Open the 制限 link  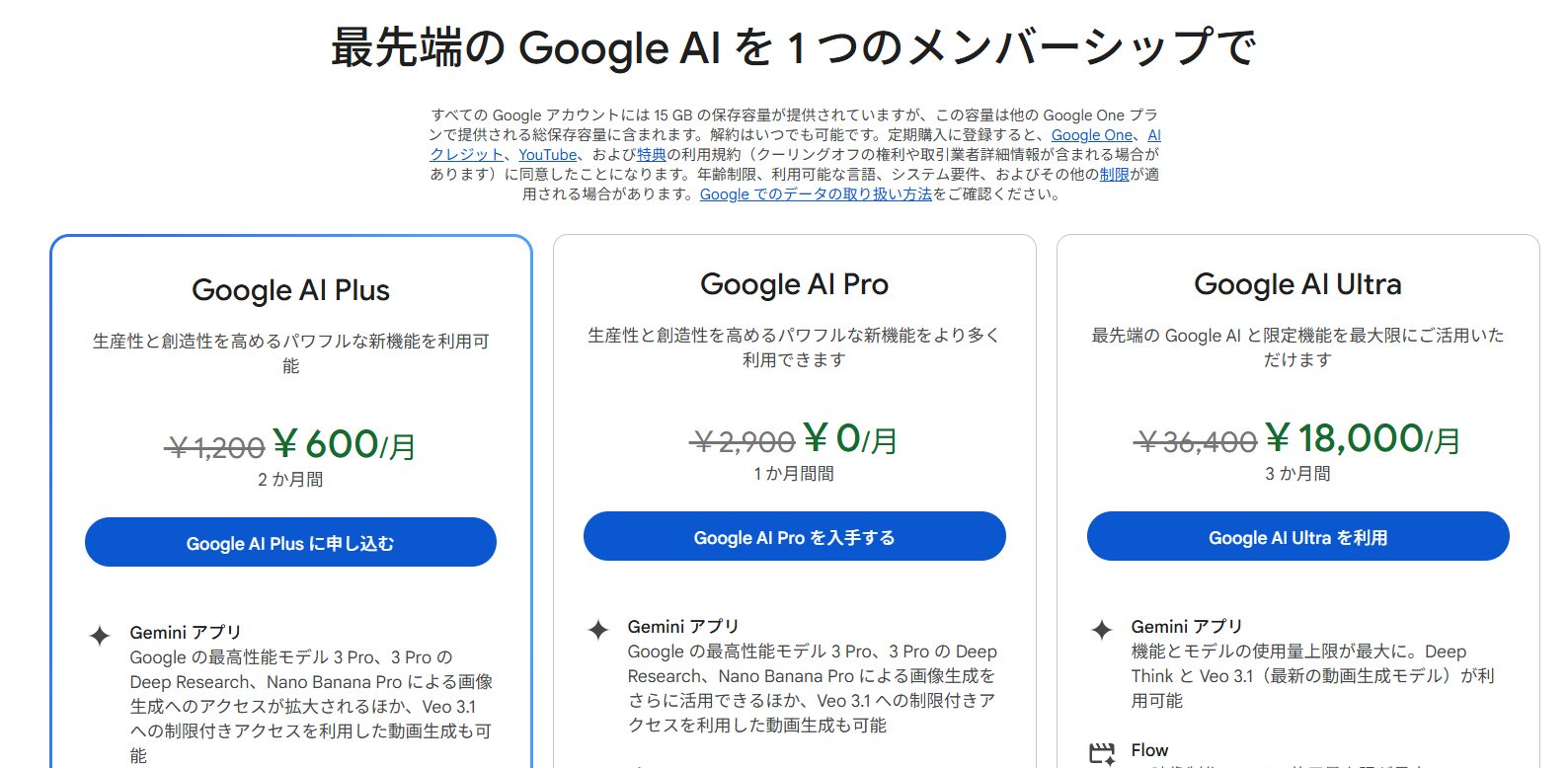1114,175
